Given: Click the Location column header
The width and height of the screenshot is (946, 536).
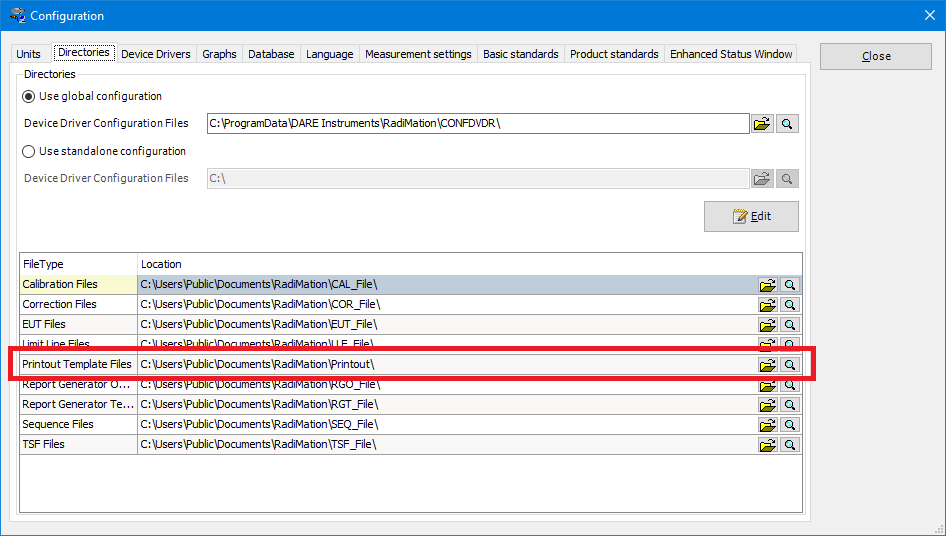Looking at the screenshot, I should pos(469,264).
